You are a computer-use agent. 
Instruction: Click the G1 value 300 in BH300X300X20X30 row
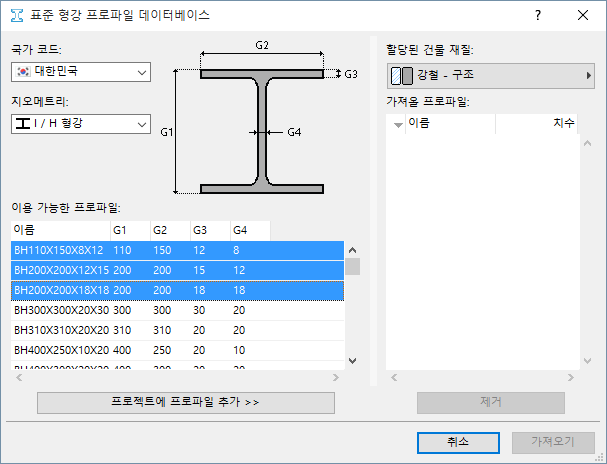click(122, 310)
